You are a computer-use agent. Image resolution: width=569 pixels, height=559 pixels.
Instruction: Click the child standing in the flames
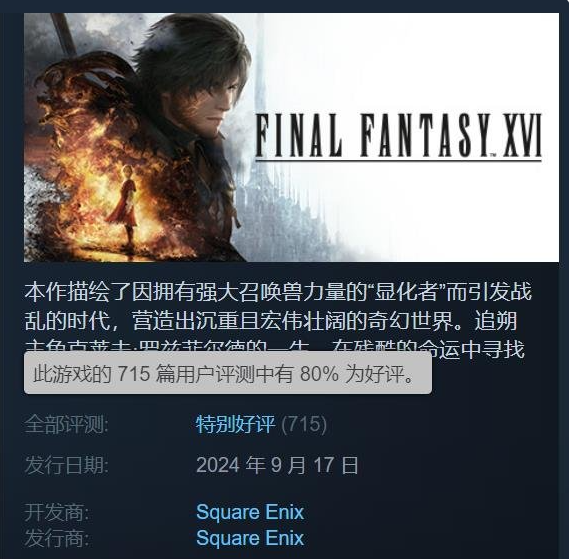[x=125, y=204]
